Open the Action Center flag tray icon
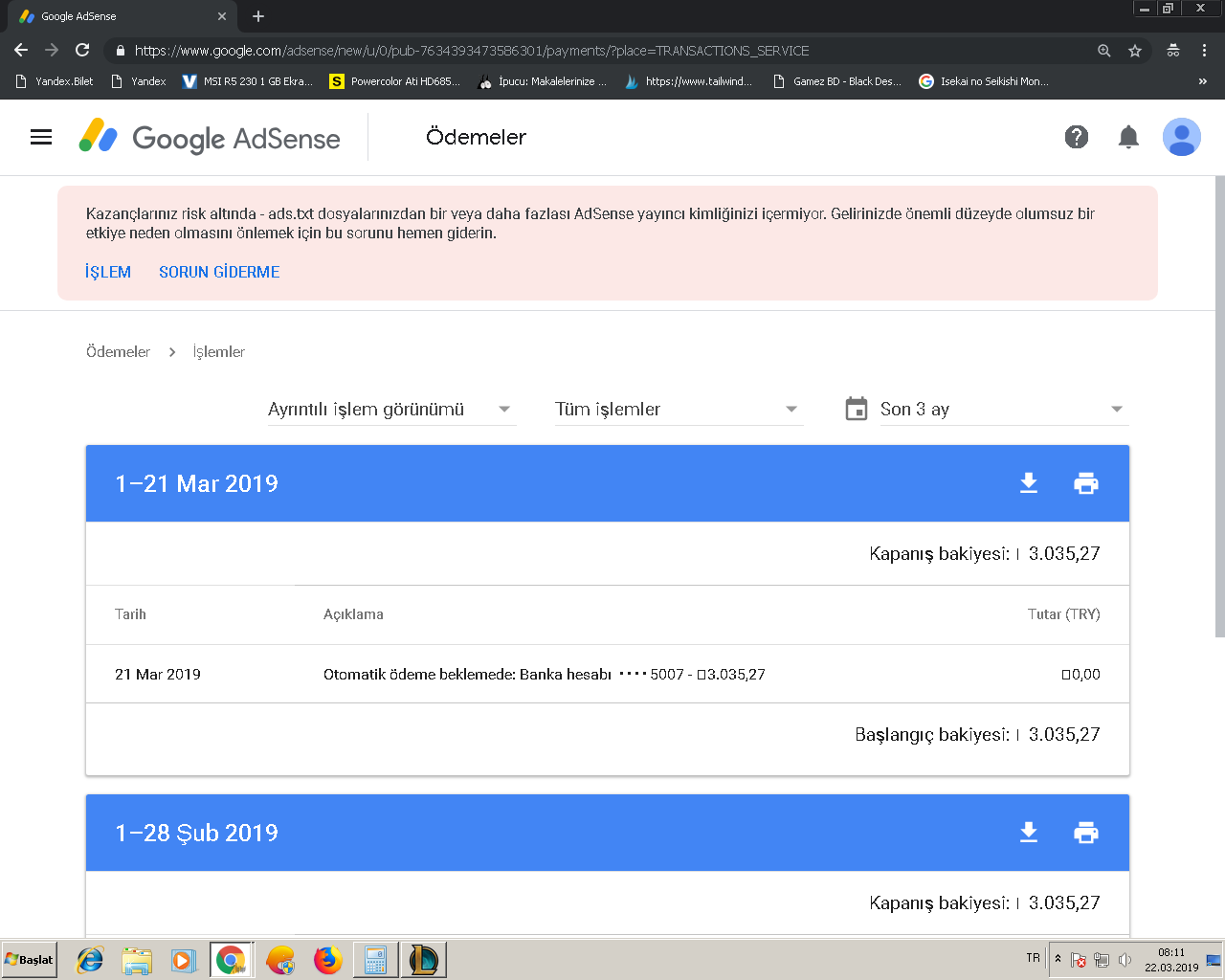Image resolution: width=1225 pixels, height=980 pixels. pyautogui.click(x=1079, y=960)
